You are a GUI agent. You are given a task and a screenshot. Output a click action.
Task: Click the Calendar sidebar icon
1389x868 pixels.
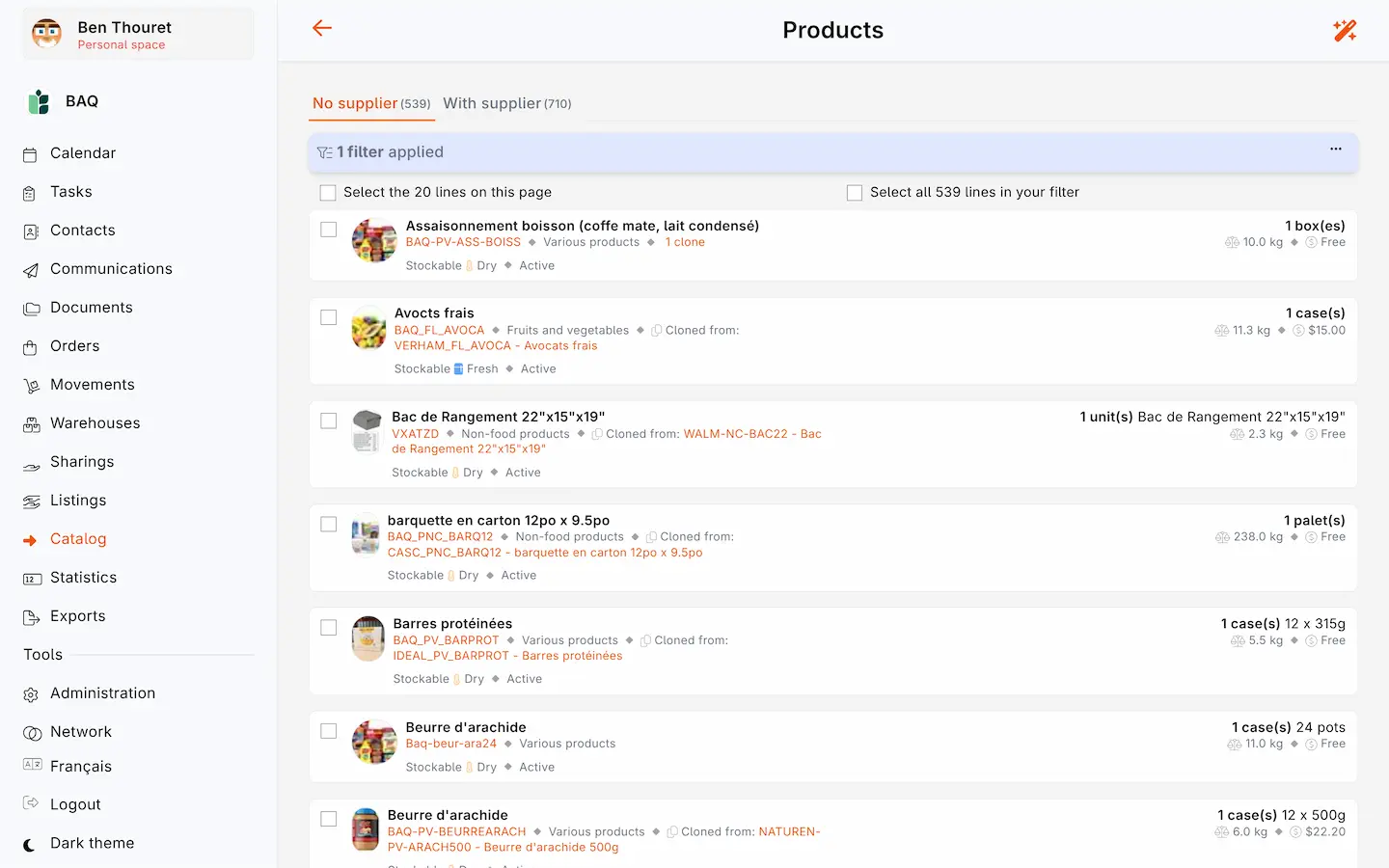(31, 154)
